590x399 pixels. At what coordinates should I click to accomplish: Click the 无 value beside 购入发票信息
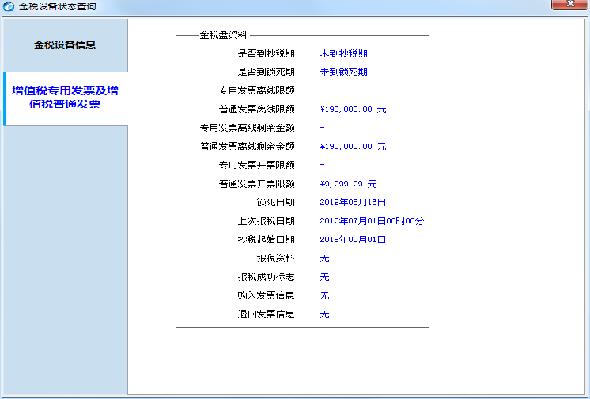pyautogui.click(x=324, y=295)
